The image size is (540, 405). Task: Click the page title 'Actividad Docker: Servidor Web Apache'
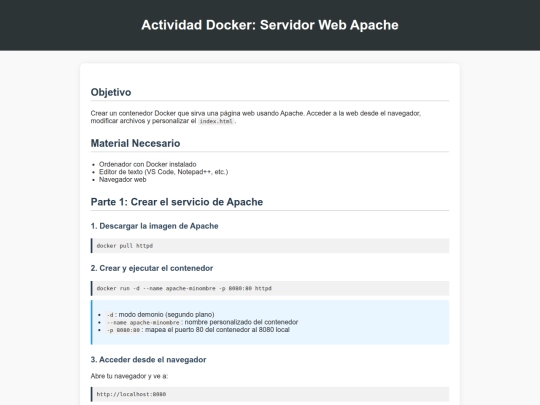tap(270, 25)
